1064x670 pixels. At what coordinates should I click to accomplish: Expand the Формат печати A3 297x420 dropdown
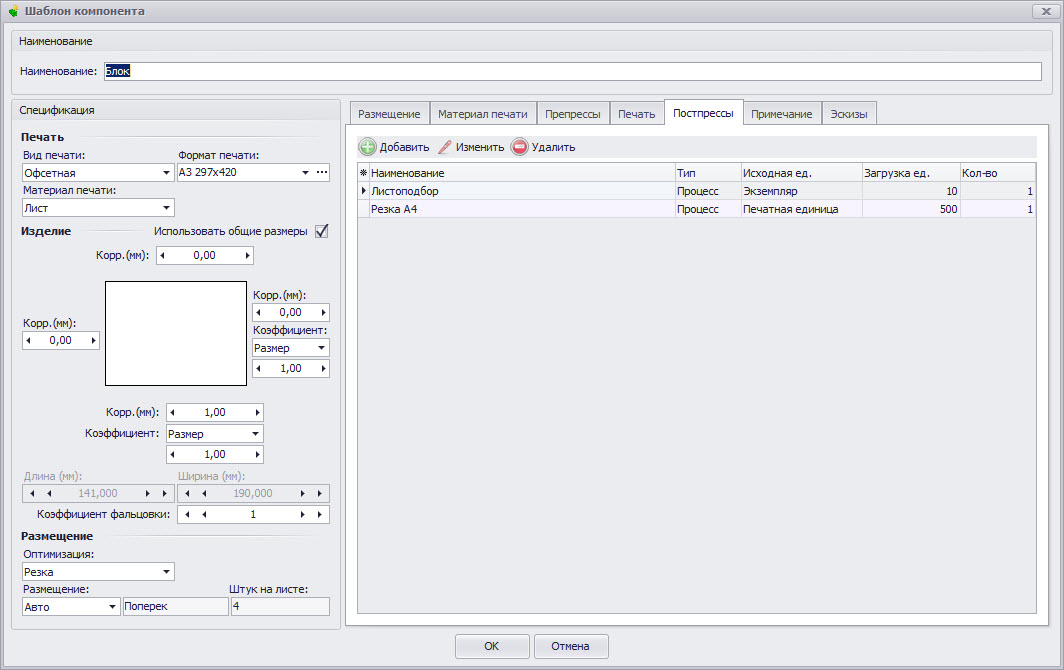coord(305,172)
